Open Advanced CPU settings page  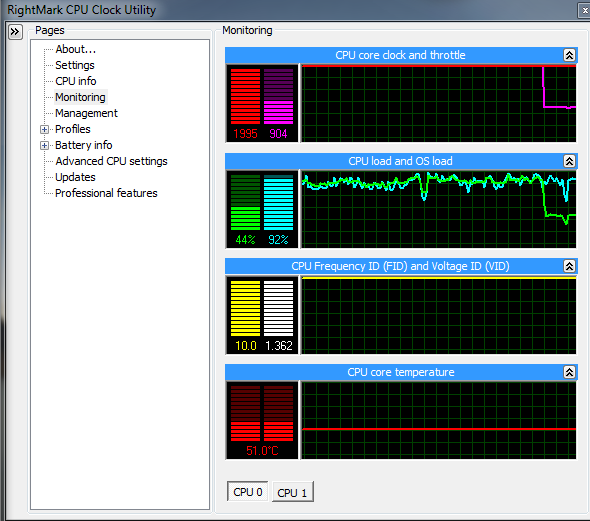point(111,161)
